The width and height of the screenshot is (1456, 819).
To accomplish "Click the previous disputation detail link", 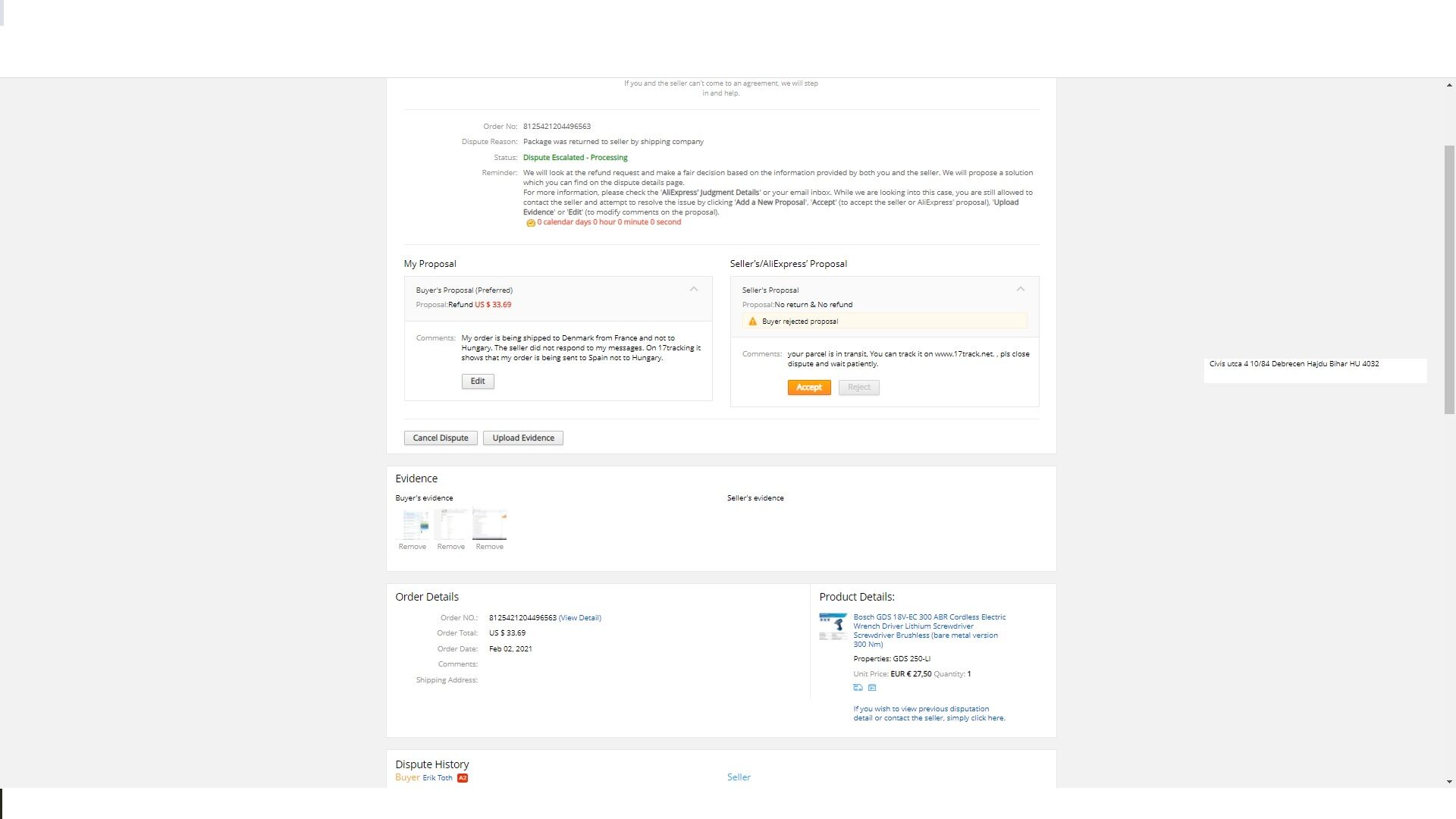I will [929, 714].
